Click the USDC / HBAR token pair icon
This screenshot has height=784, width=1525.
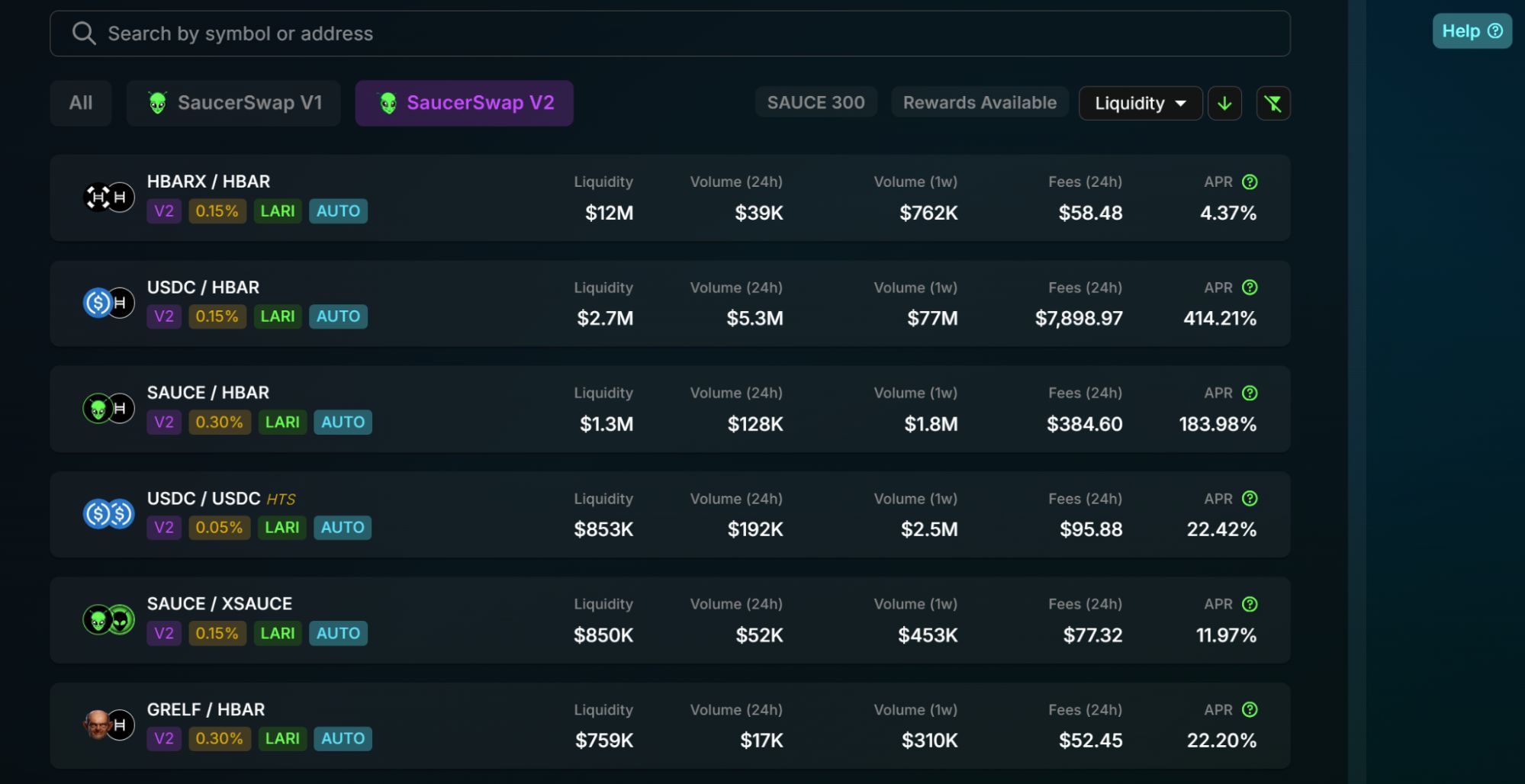pyautogui.click(x=108, y=303)
